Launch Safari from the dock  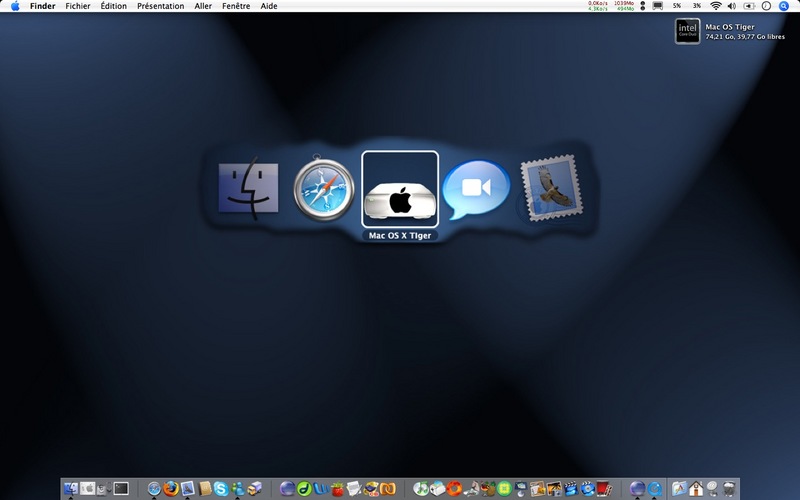154,489
